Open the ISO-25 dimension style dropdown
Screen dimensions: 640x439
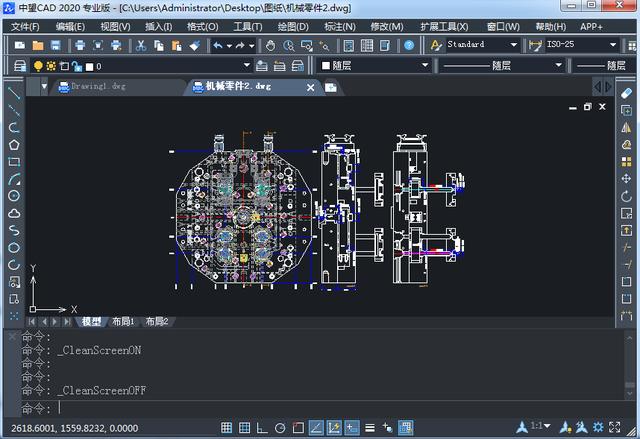pos(610,45)
